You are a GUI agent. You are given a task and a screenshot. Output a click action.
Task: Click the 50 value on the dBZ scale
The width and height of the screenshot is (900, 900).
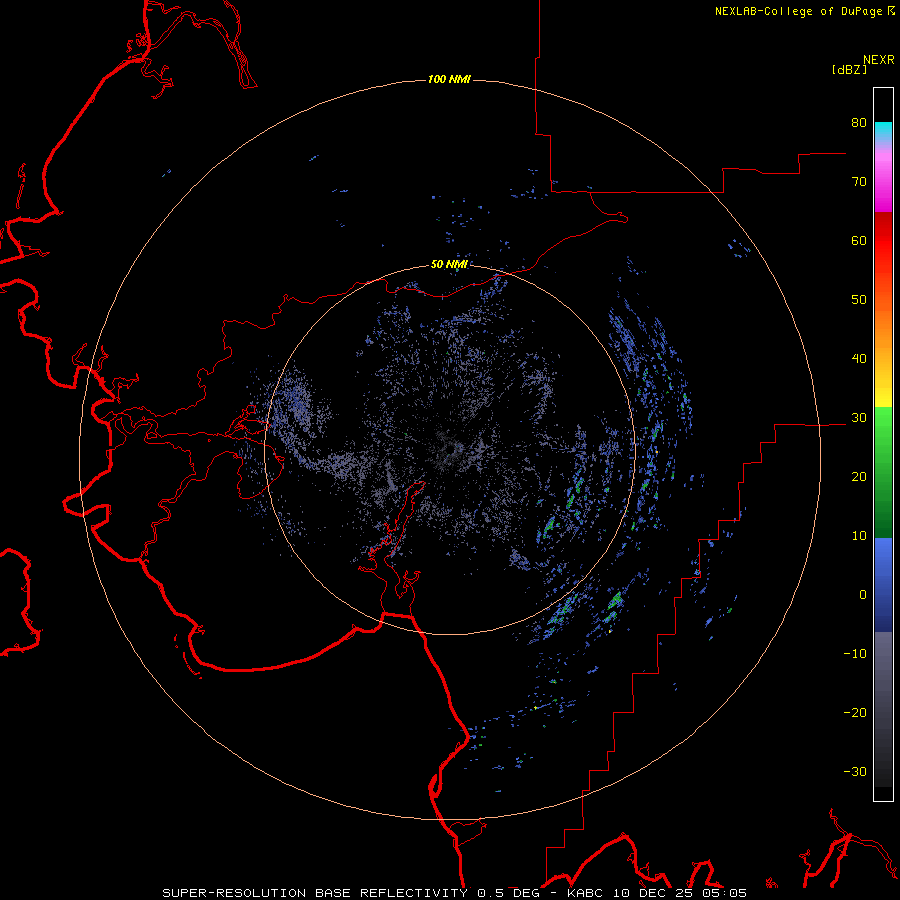859,300
